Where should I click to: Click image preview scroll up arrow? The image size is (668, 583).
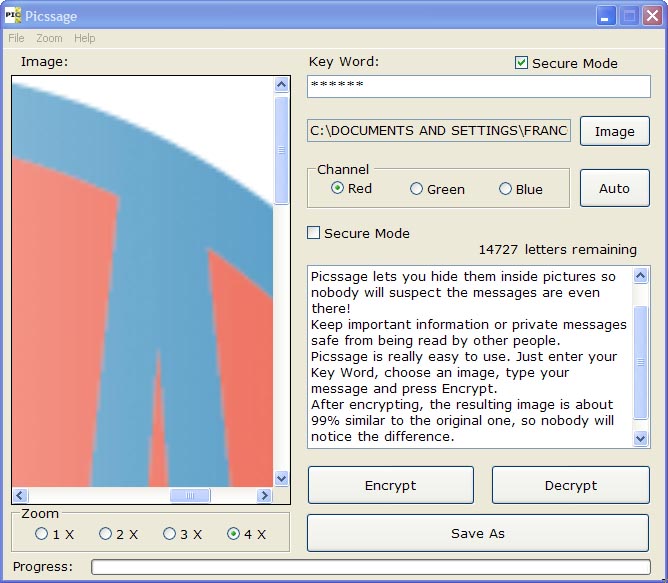click(281, 84)
